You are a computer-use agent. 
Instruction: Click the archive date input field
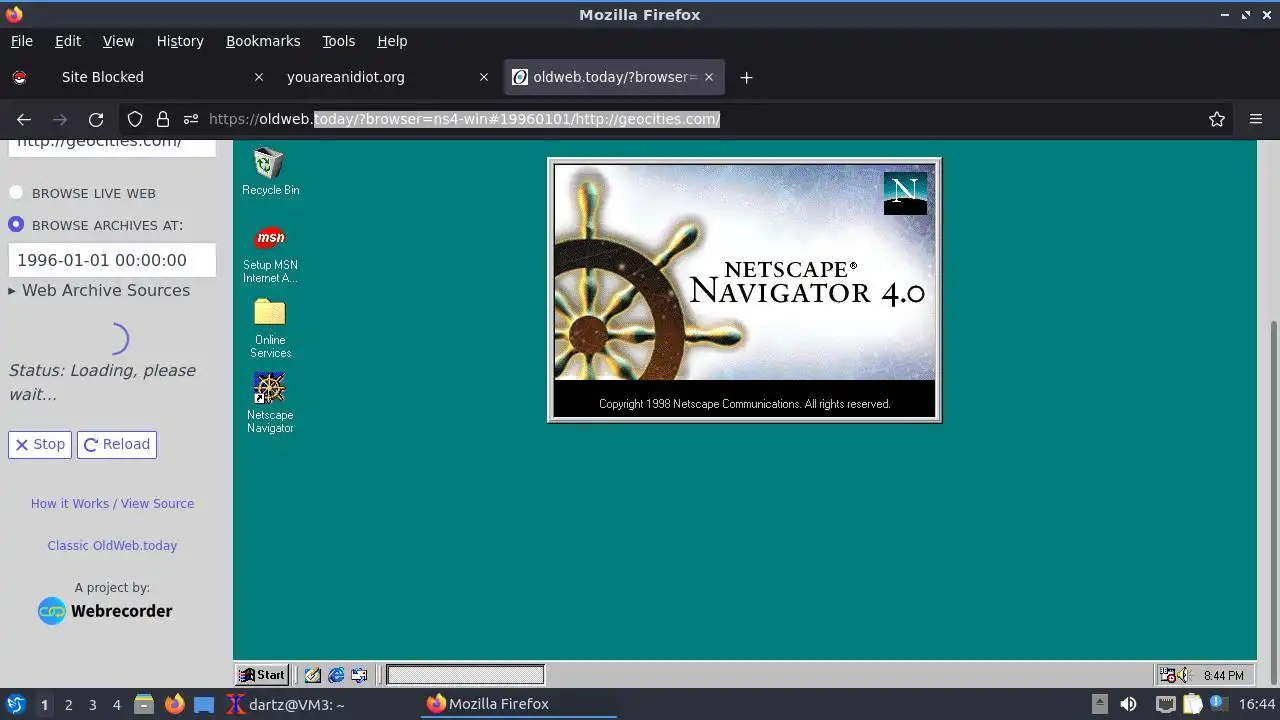coord(112,260)
